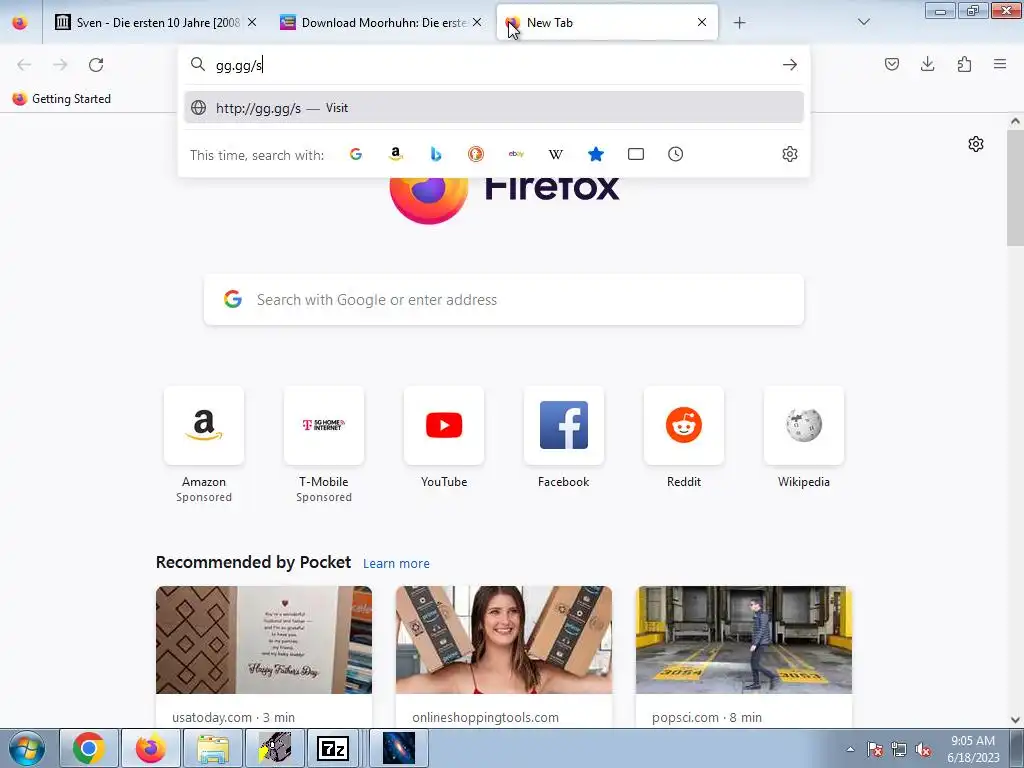Open search settings gear in urlbar dropdown
Screen dimensions: 1024x768
click(790, 154)
